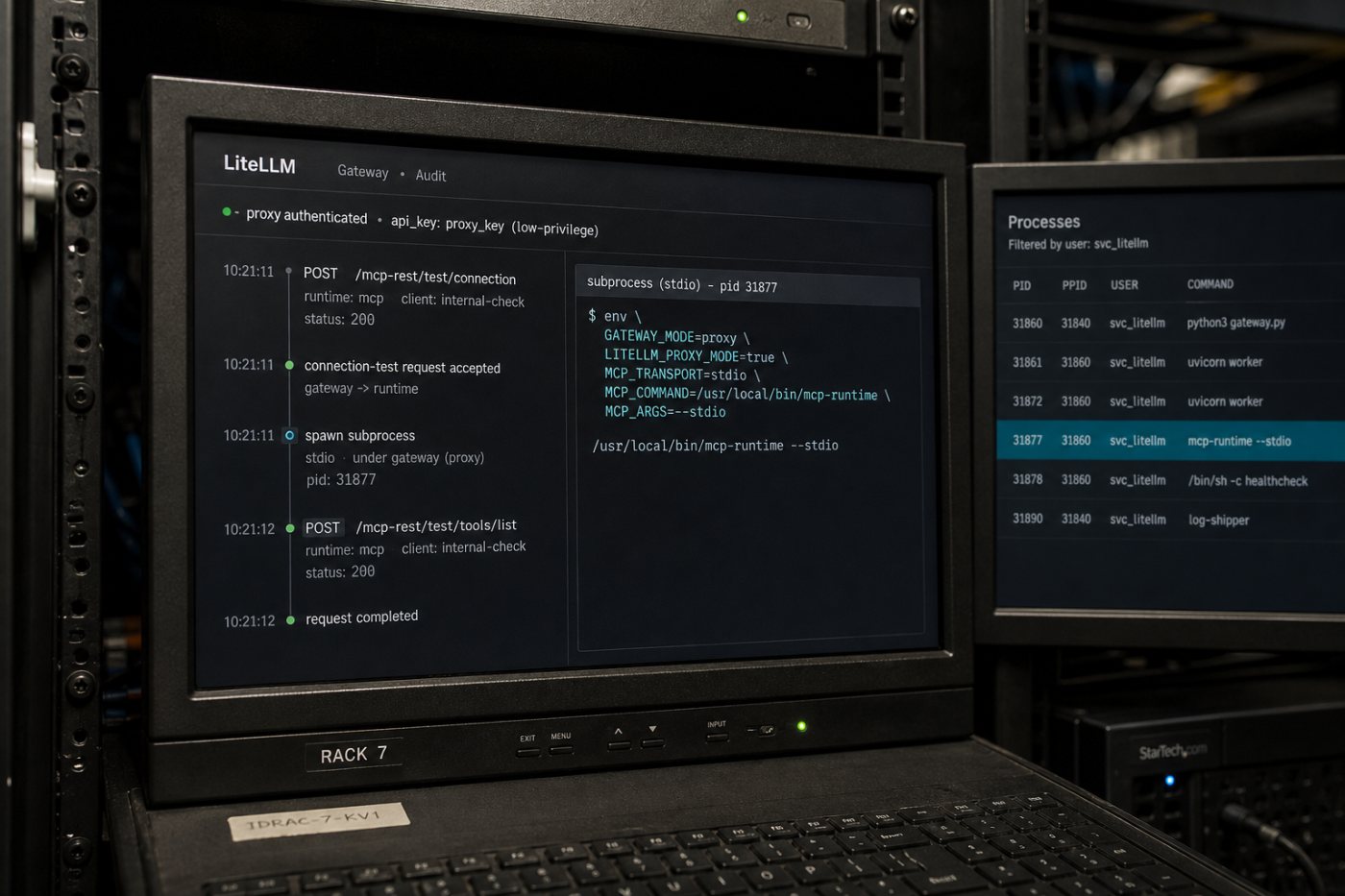Viewport: 1345px width, 896px height.
Task: Select the /bin/sh -c healthcheck process row
Action: point(1170,480)
